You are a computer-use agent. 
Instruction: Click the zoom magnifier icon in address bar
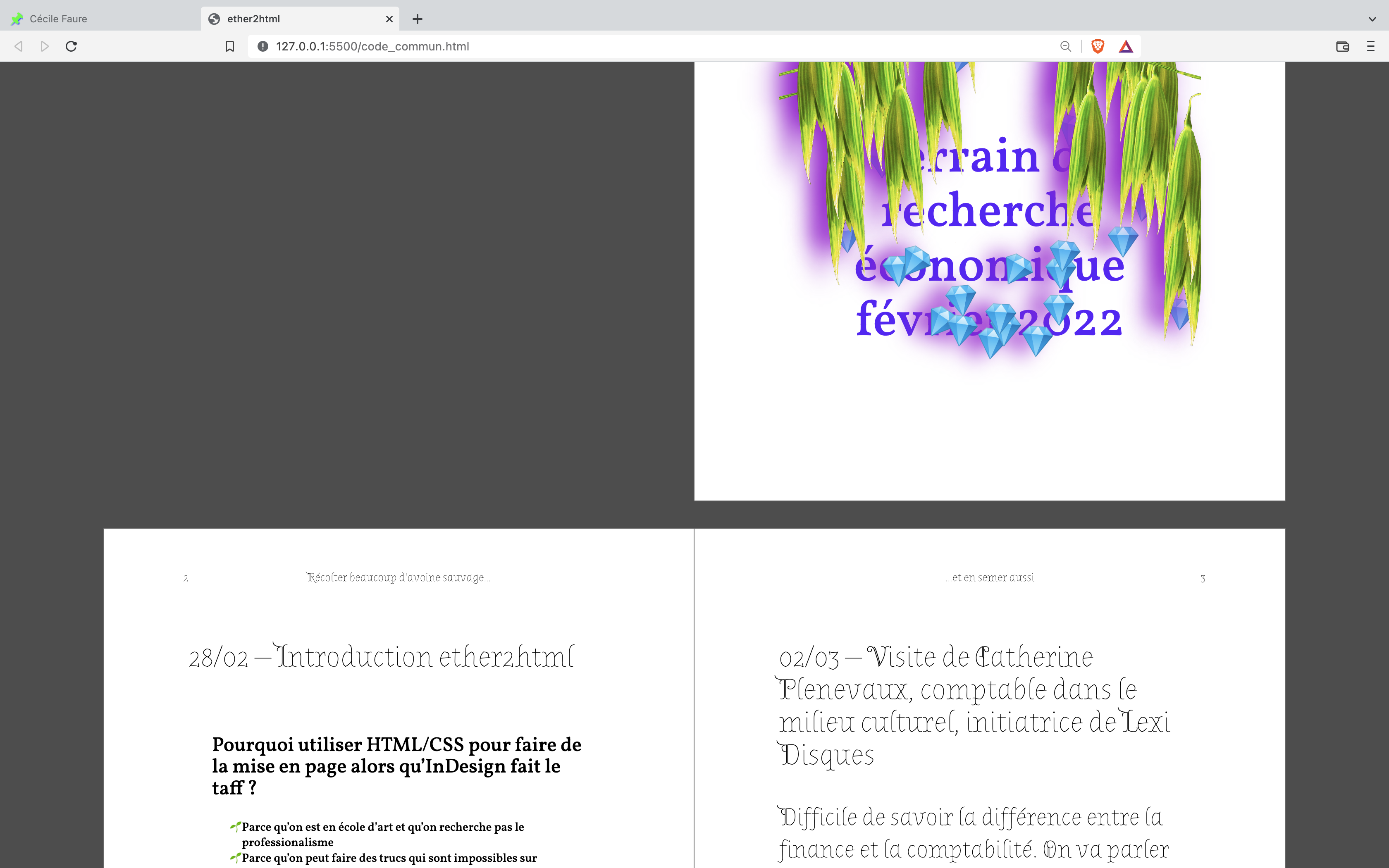(x=1065, y=46)
